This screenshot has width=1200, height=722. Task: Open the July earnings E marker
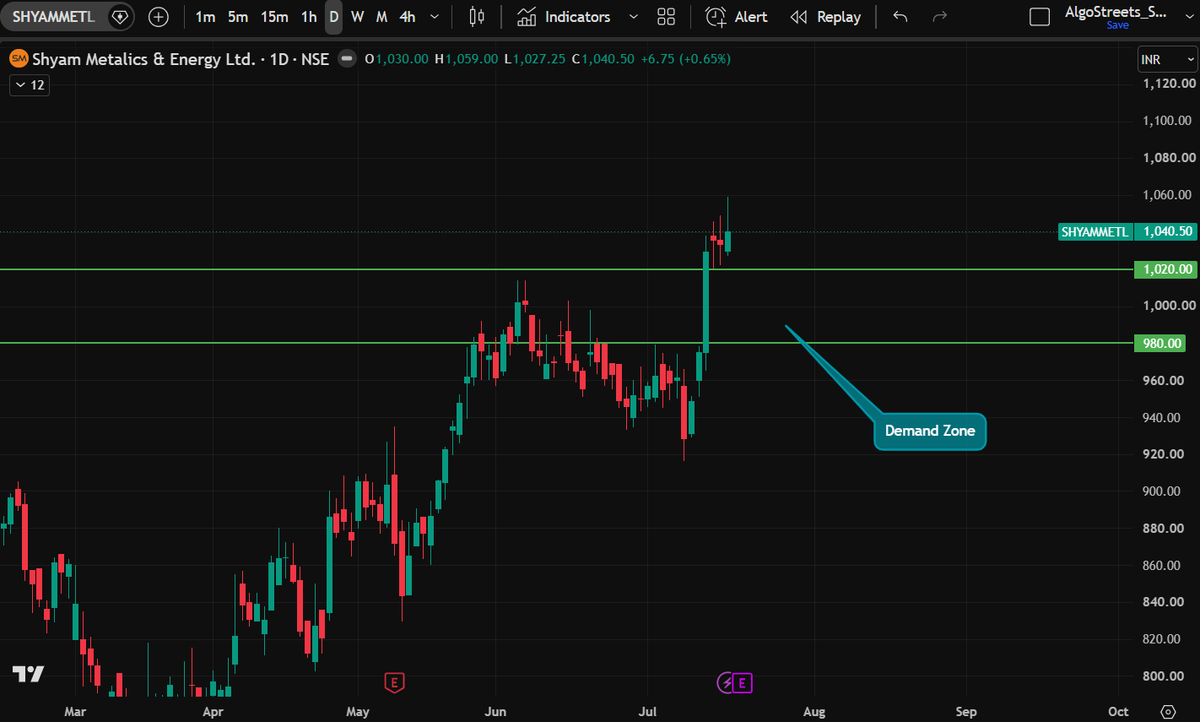[744, 683]
